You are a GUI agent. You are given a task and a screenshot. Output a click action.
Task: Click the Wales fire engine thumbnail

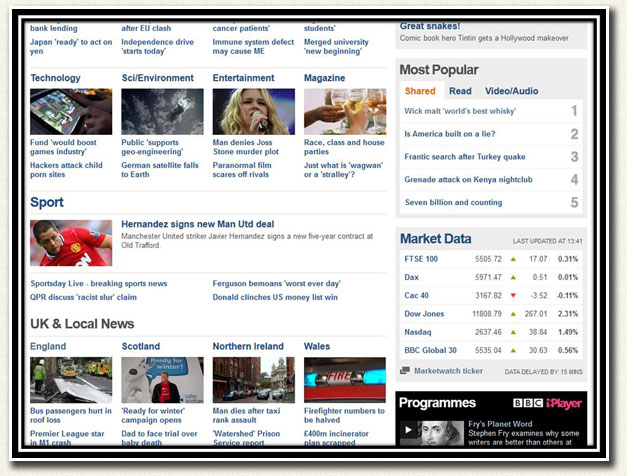pos(345,380)
